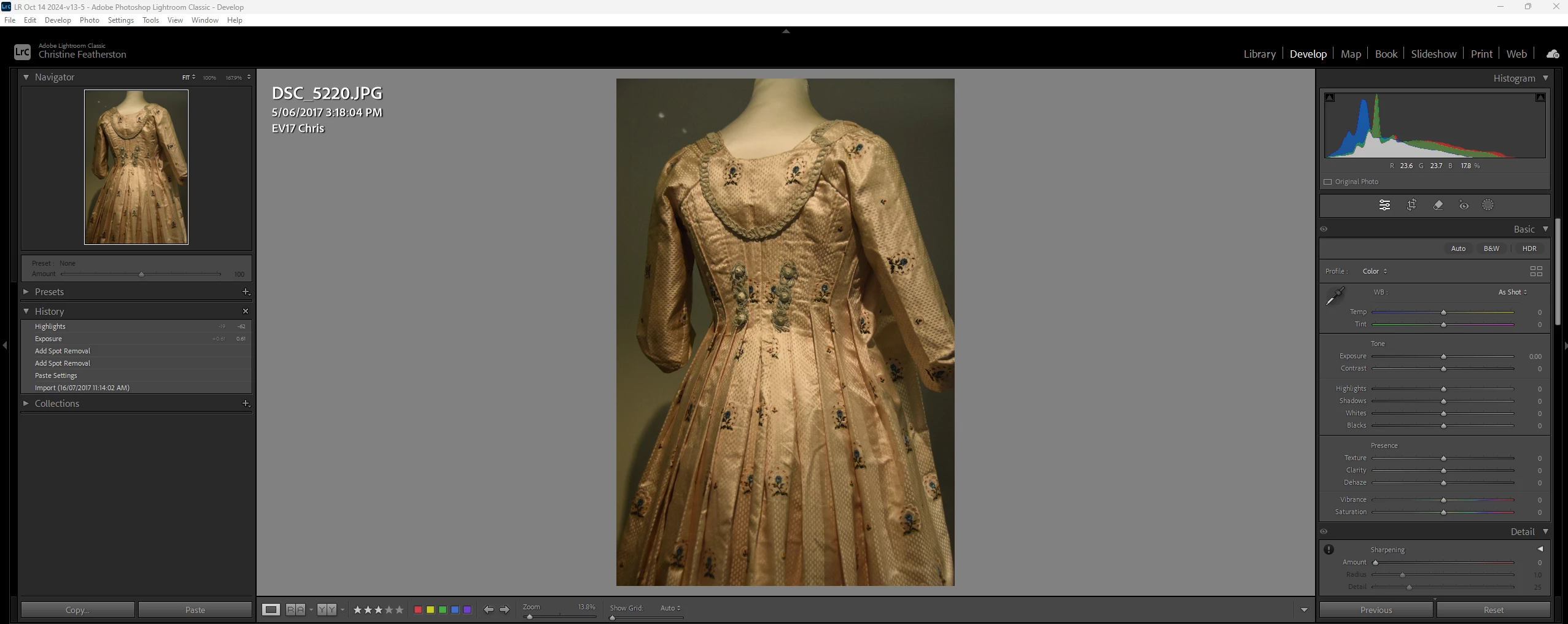The image size is (1568, 624).
Task: Set rating to one star
Action: [358, 610]
